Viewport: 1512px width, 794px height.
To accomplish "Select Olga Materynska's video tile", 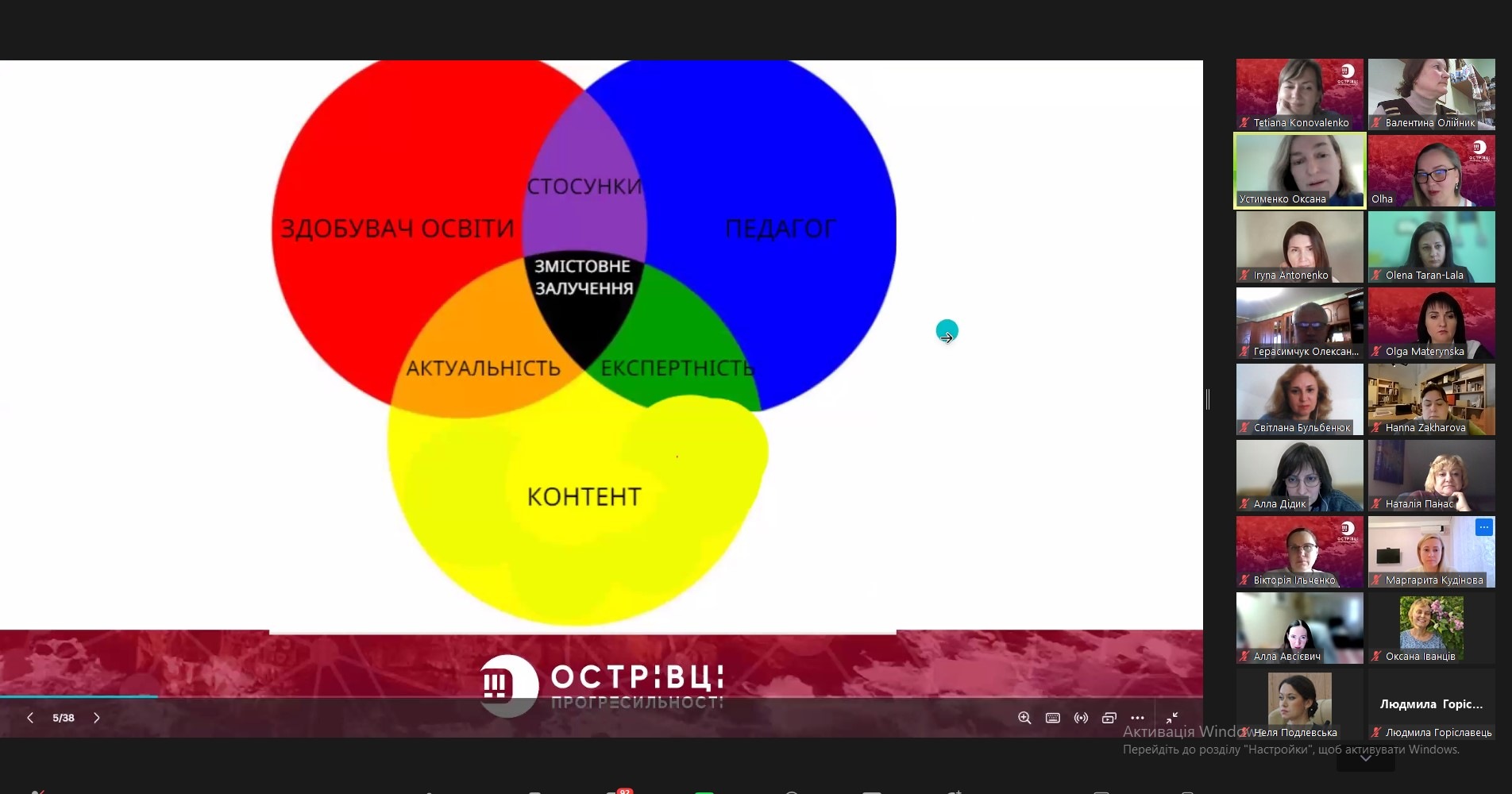I will pos(1432,323).
